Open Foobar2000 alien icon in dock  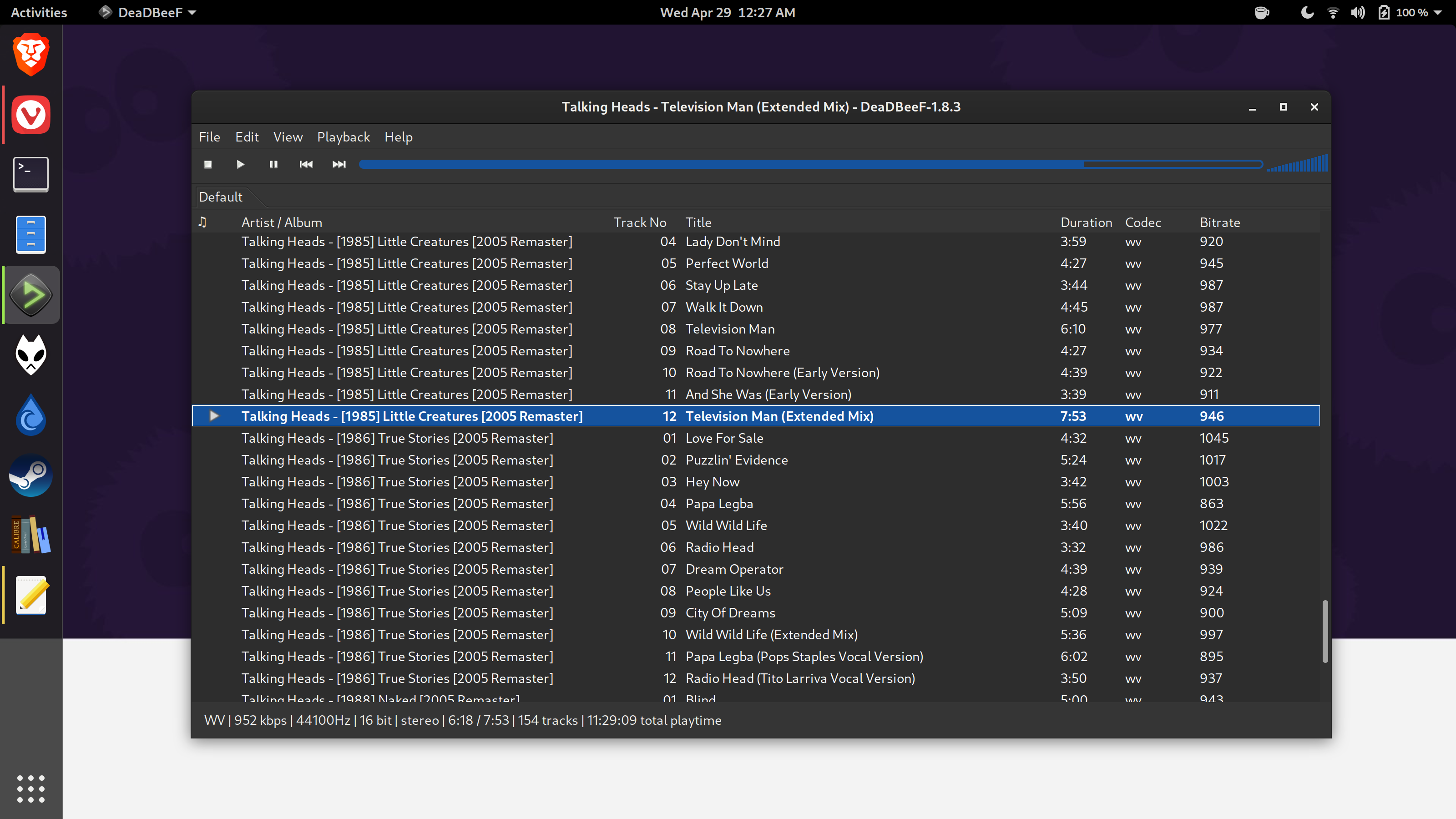point(31,355)
